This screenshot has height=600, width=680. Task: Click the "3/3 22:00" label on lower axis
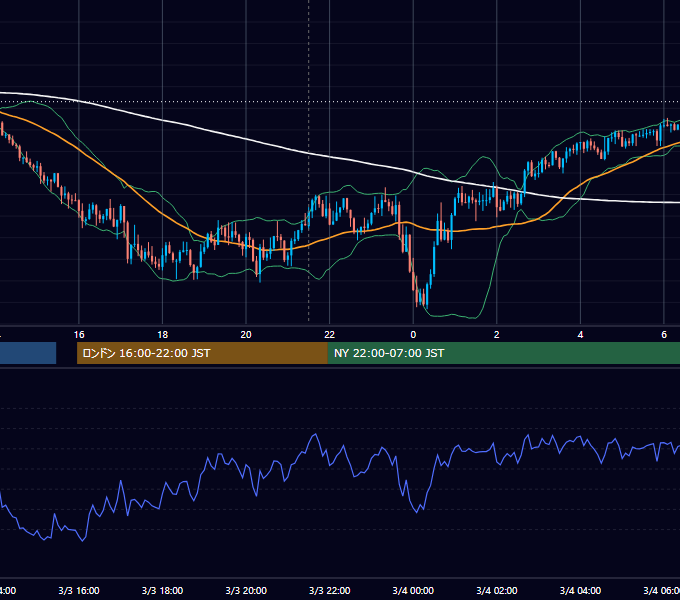pyautogui.click(x=330, y=590)
